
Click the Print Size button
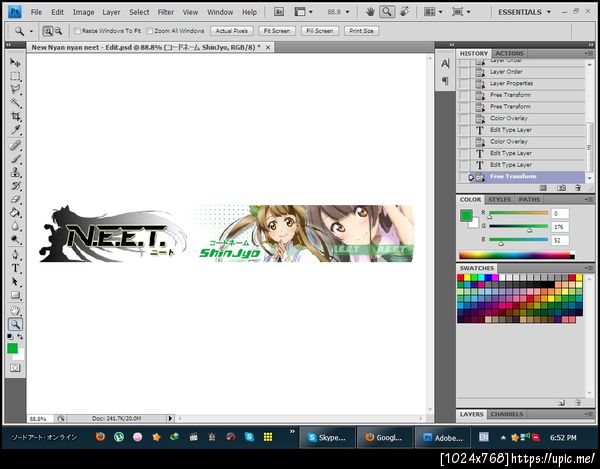[361, 31]
